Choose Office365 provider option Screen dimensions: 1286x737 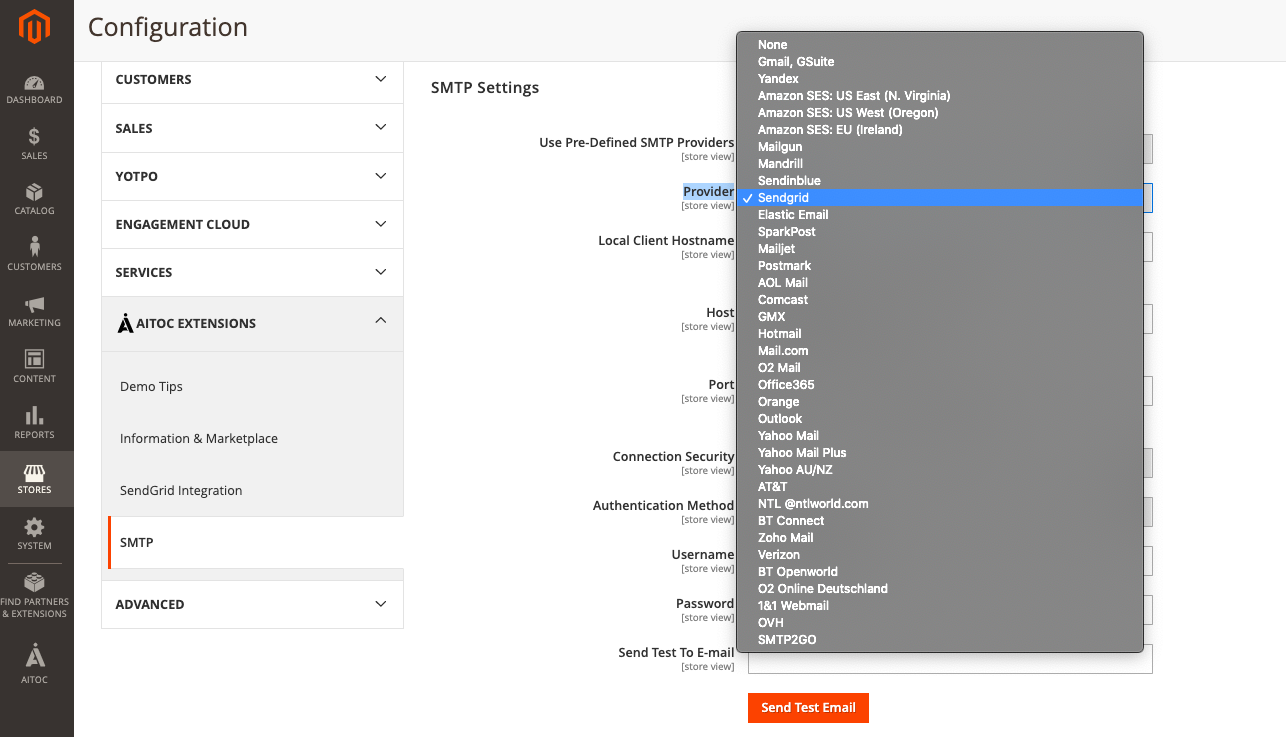[940, 385]
